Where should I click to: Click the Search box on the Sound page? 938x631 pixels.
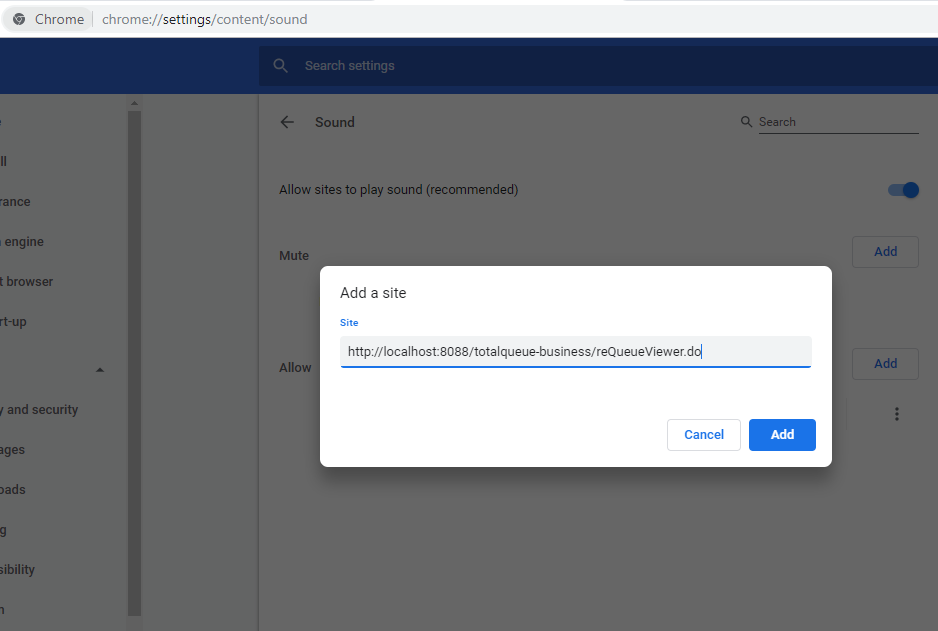click(x=838, y=122)
